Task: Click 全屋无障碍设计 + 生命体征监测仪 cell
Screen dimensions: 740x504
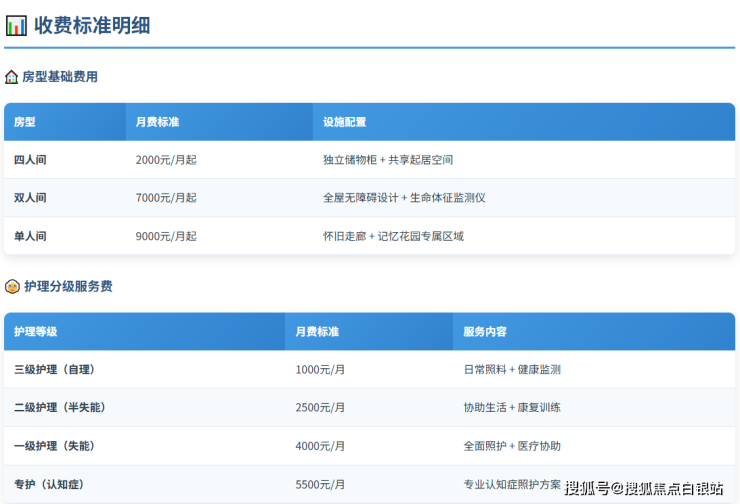Action: pos(404,198)
